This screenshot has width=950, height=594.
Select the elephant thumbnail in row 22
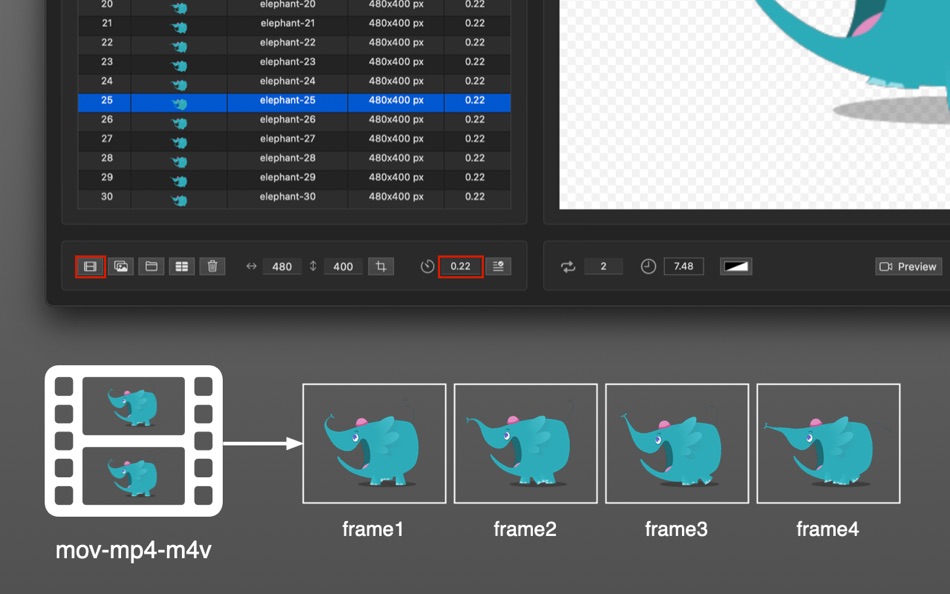pyautogui.click(x=179, y=46)
